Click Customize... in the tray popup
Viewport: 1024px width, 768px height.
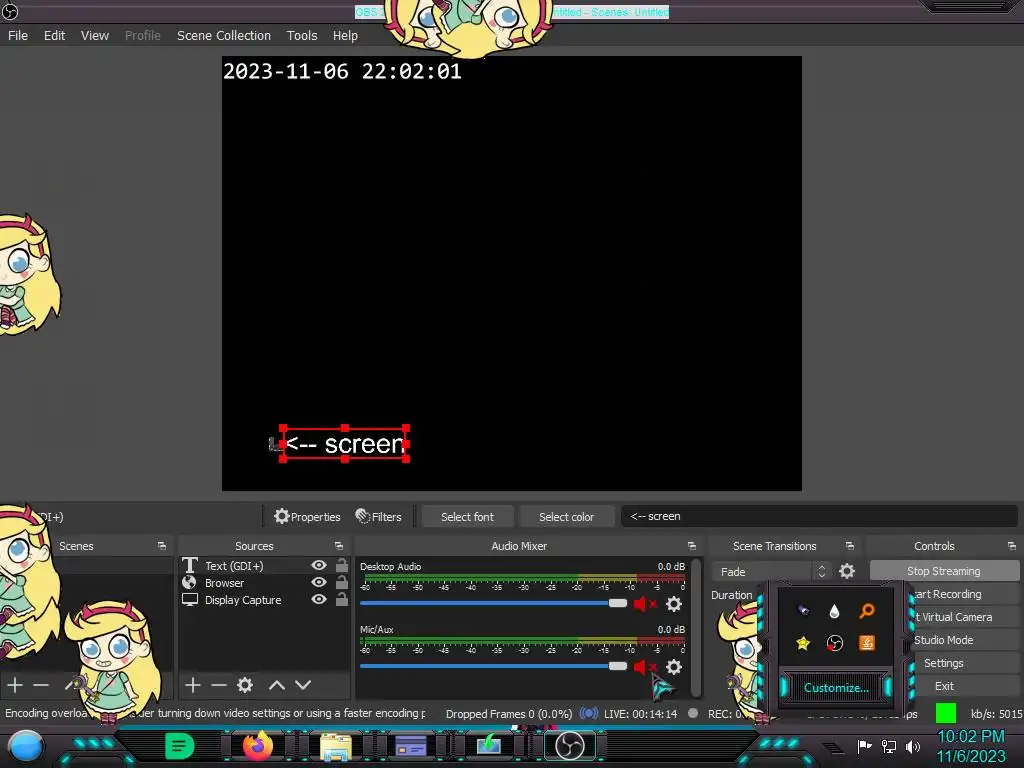coord(836,688)
